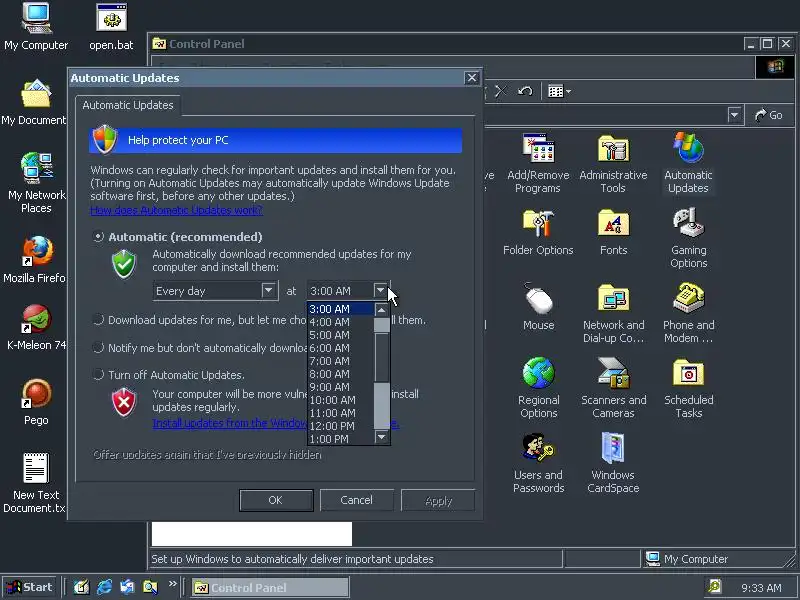
Task: Click time list scrollbar down arrow
Action: 382,436
